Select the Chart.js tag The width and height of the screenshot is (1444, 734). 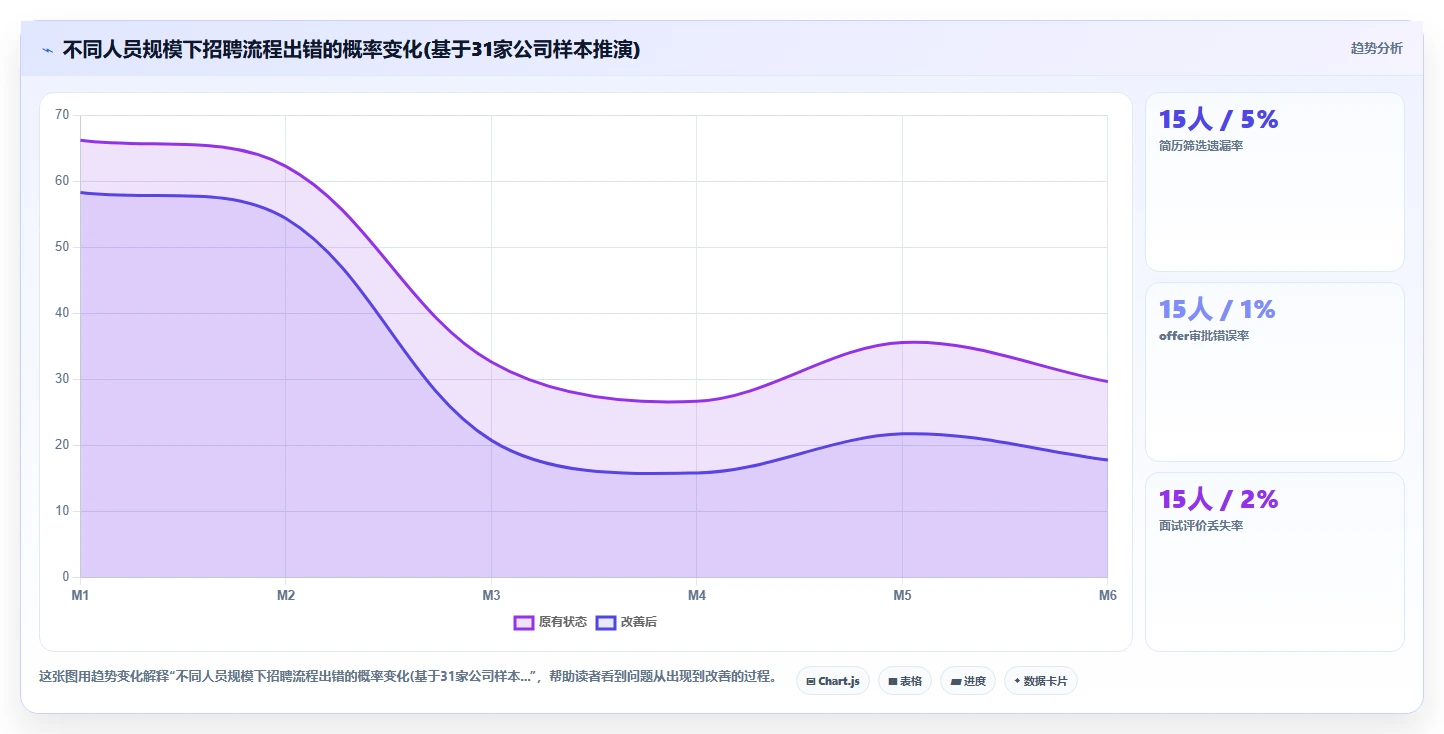point(833,681)
